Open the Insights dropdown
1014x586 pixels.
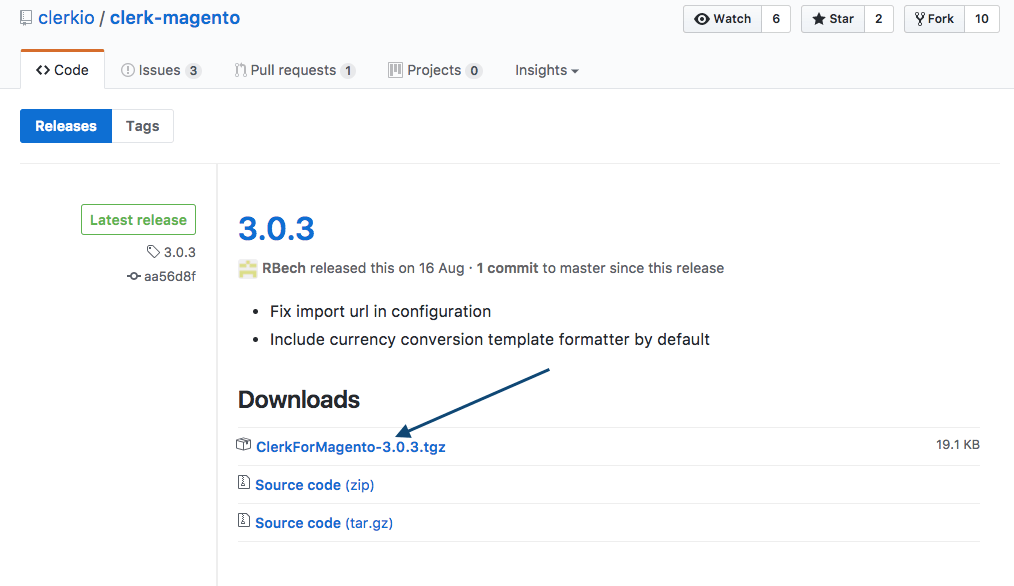[x=546, y=70]
